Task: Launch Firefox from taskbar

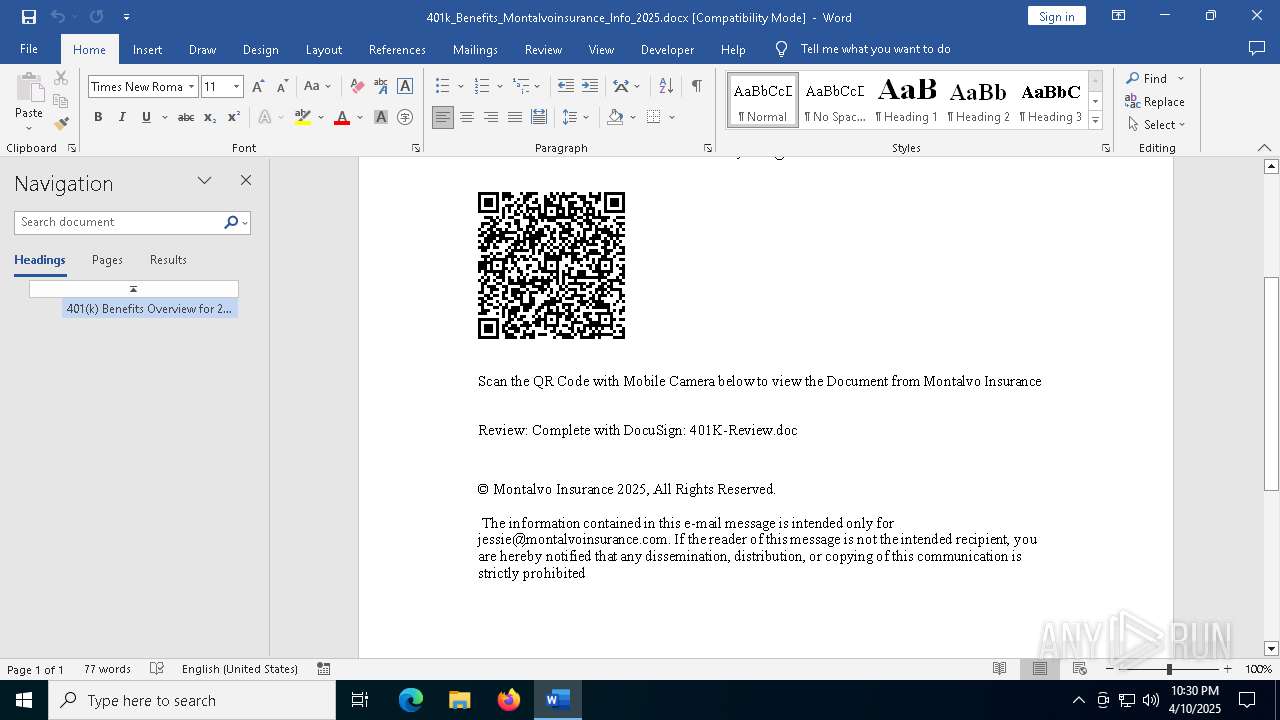Action: point(509,700)
